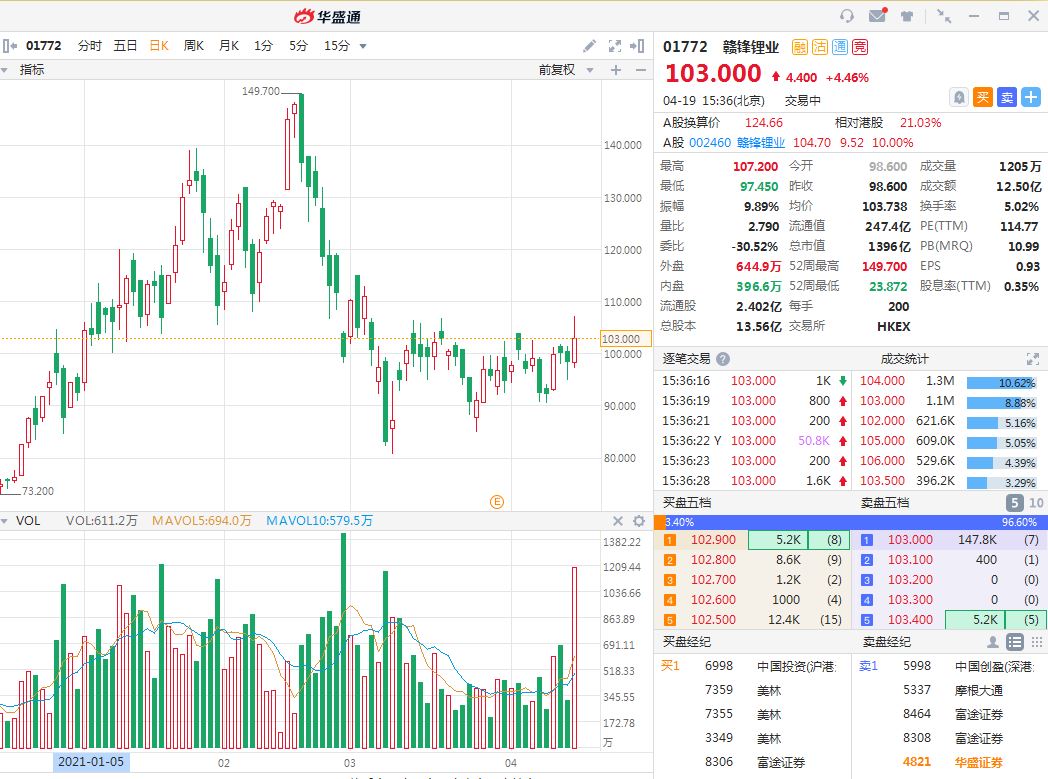Open the skin theme shirt icon
This screenshot has height=779, width=1048.
click(x=907, y=16)
